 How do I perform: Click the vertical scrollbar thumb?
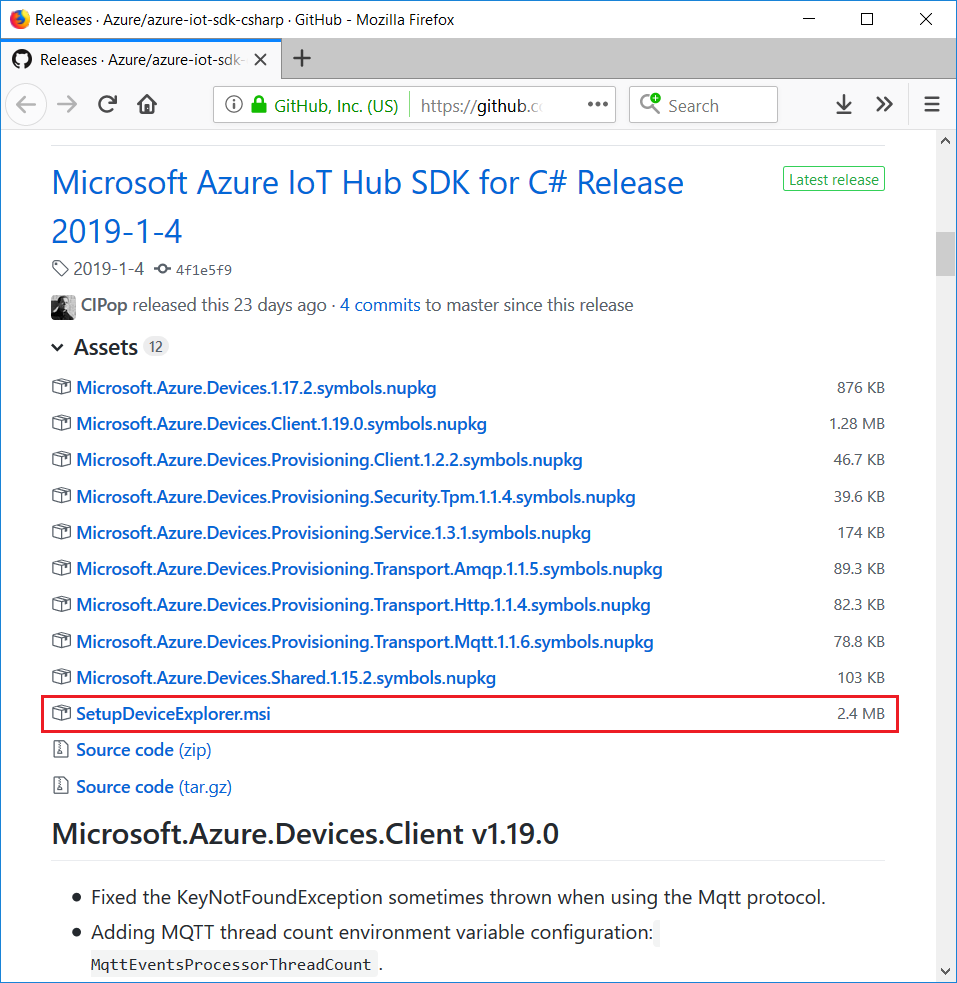(x=945, y=254)
